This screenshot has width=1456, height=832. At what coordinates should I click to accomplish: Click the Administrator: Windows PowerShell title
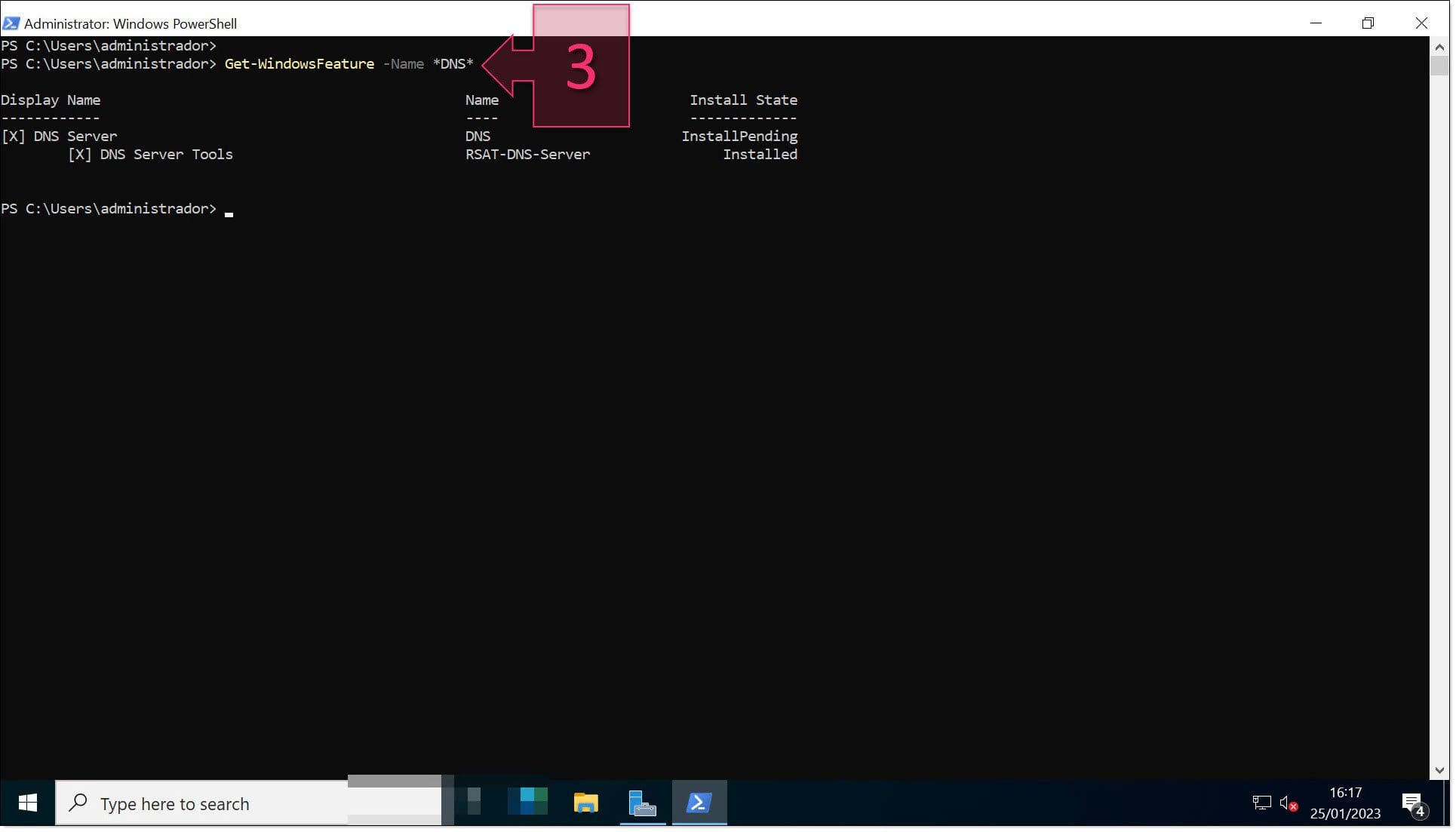131,23
